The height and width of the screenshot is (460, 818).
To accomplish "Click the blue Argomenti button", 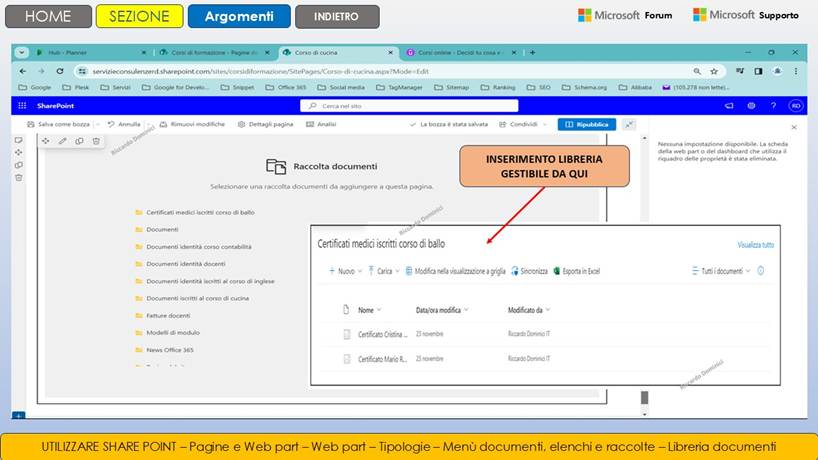I will 239,16.
